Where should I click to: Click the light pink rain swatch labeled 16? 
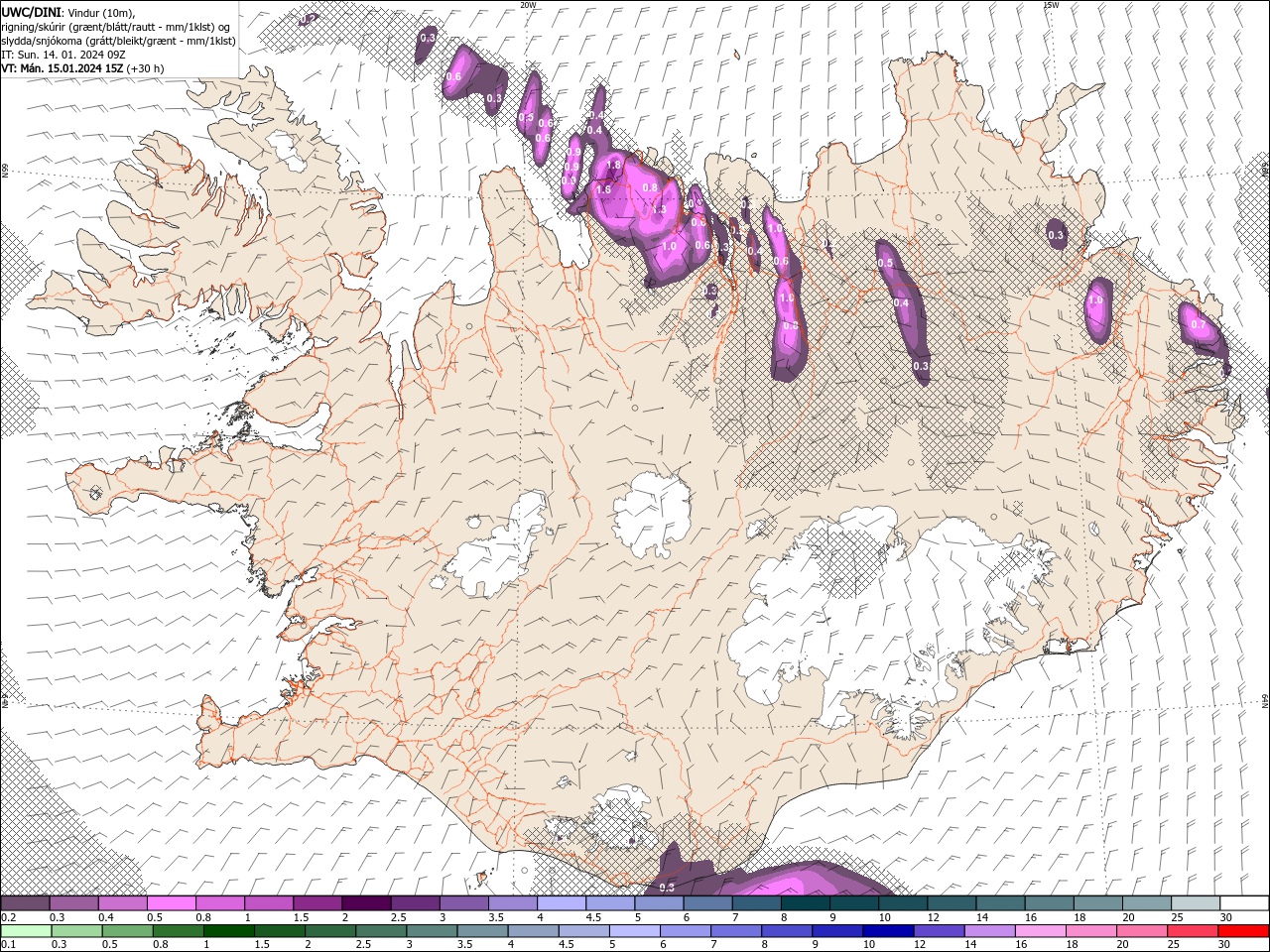[1039, 931]
